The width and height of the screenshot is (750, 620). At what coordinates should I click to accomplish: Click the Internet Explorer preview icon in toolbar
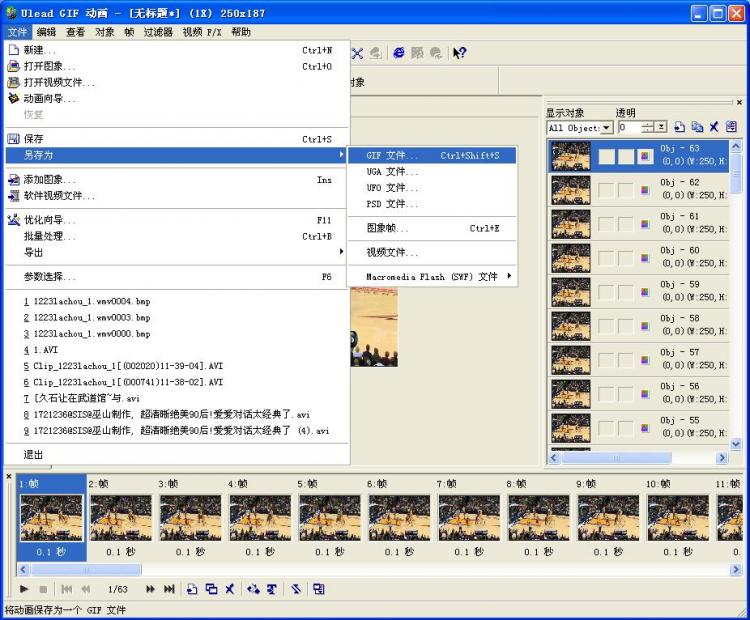click(x=398, y=53)
